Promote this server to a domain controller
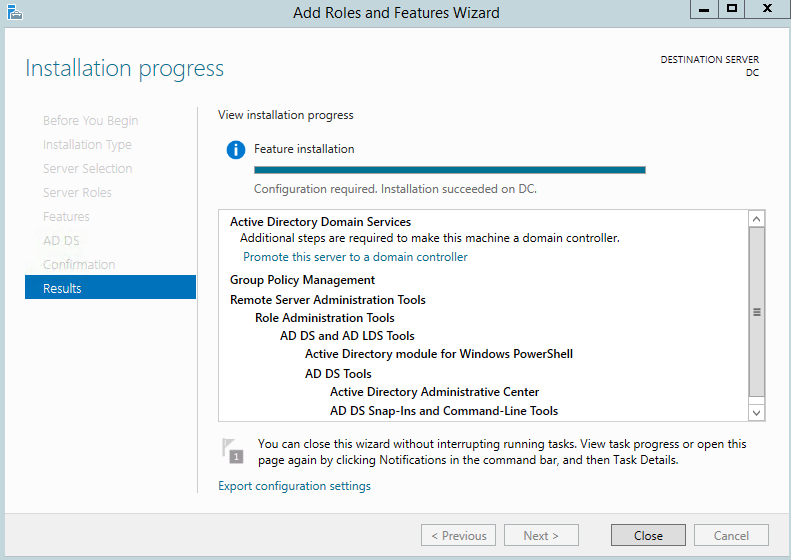The image size is (791, 560). (x=355, y=257)
